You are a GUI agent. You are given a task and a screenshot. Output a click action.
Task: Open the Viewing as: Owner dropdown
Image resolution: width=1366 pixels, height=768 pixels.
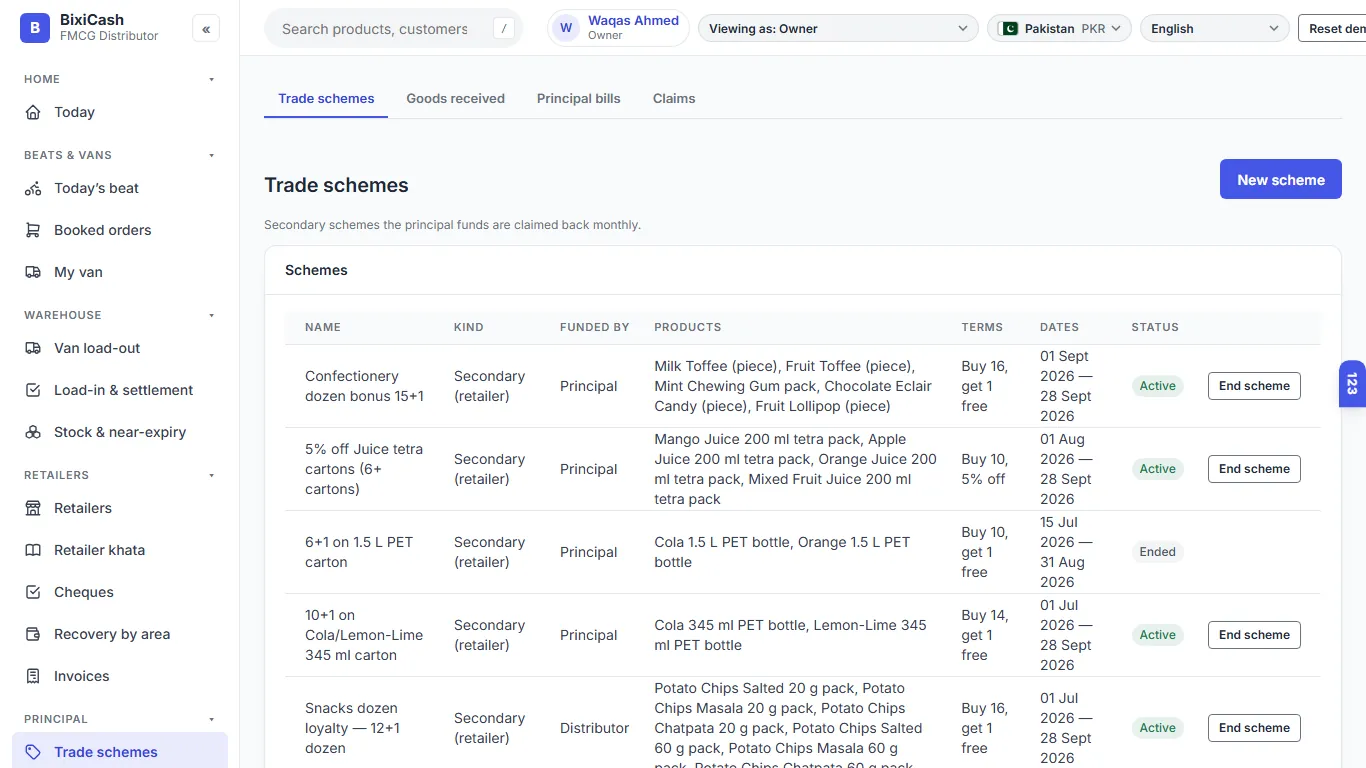[x=838, y=28]
